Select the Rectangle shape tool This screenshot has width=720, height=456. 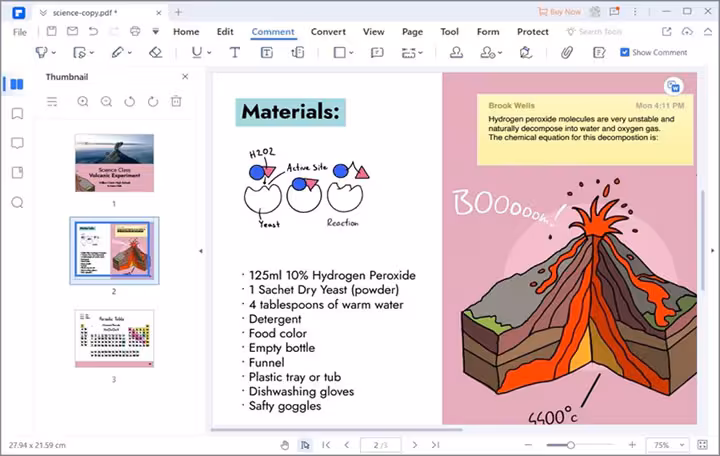[x=339, y=53]
